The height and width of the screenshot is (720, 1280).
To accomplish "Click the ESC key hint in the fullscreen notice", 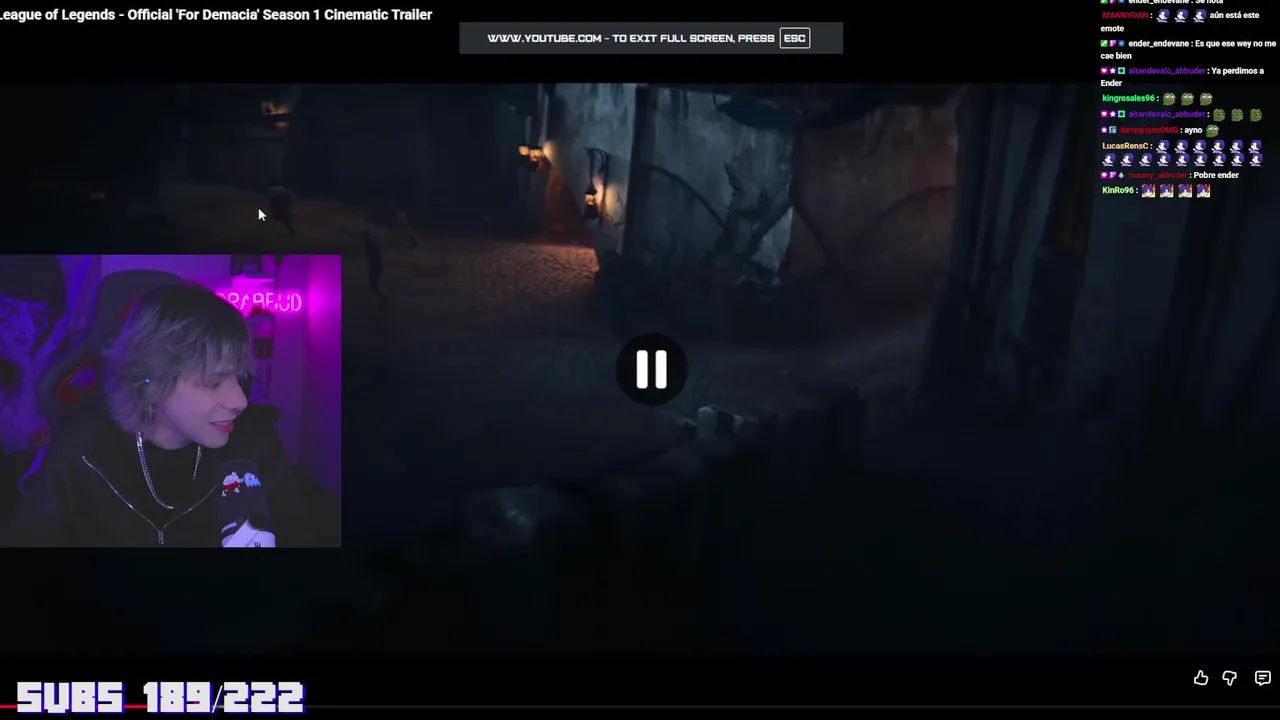I will [x=795, y=38].
